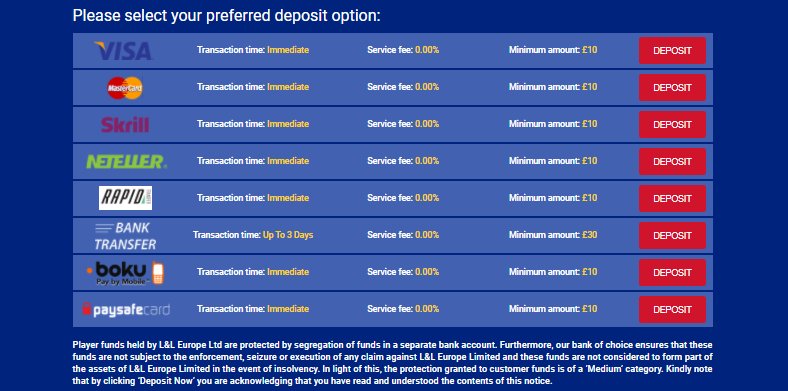Click Deposit button in Neteller row
Image resolution: width=788 pixels, height=391 pixels.
coord(672,161)
